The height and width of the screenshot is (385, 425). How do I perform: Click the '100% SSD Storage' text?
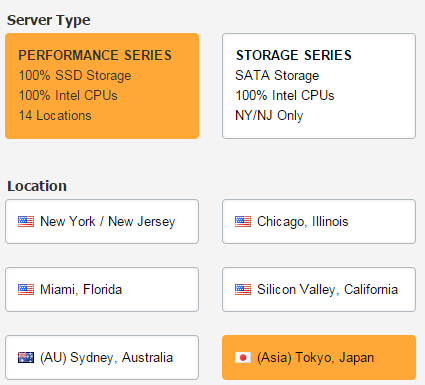pos(75,76)
